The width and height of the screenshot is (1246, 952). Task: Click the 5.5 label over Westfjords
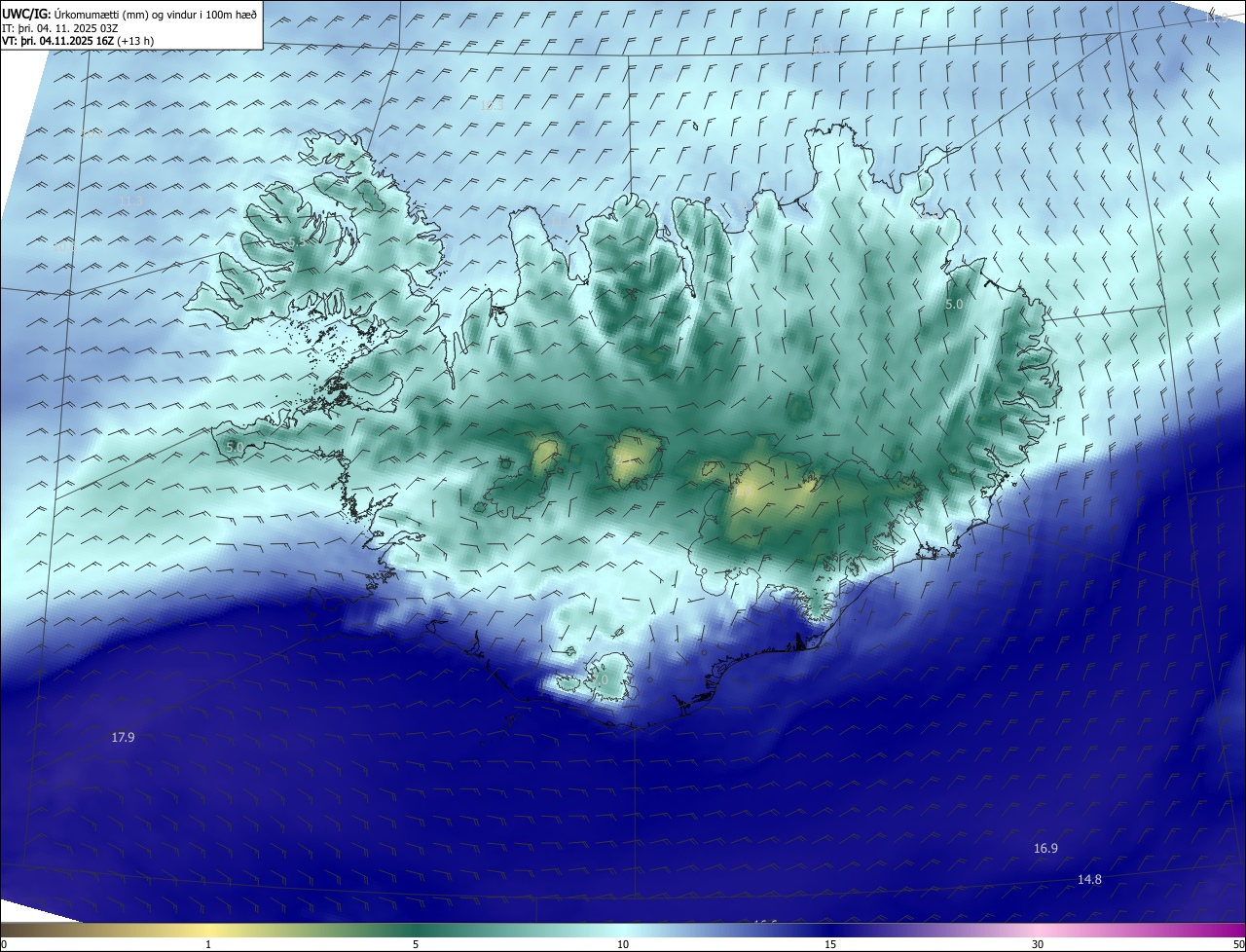tap(298, 240)
